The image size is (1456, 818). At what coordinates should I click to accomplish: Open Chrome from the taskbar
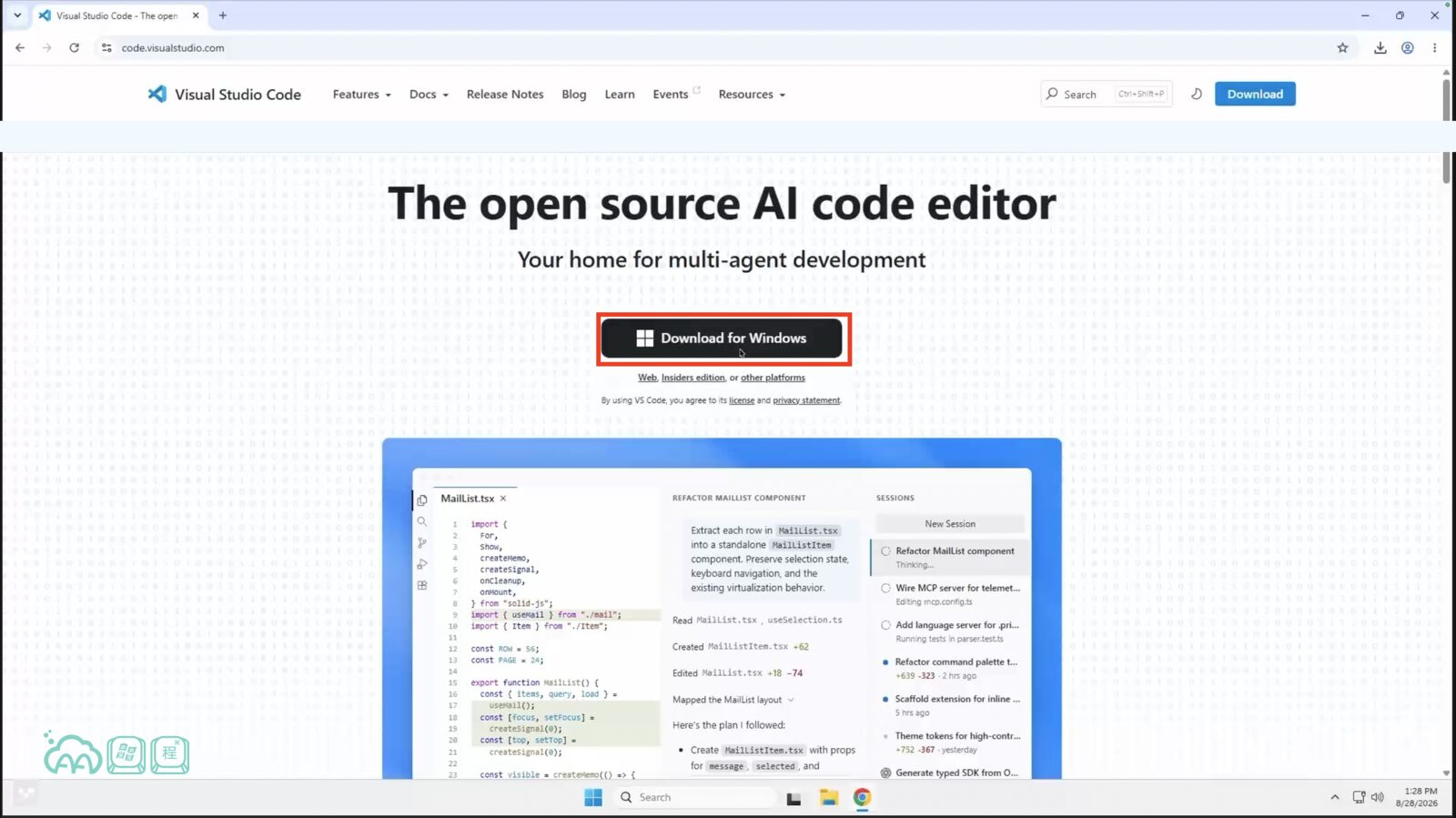coord(862,797)
